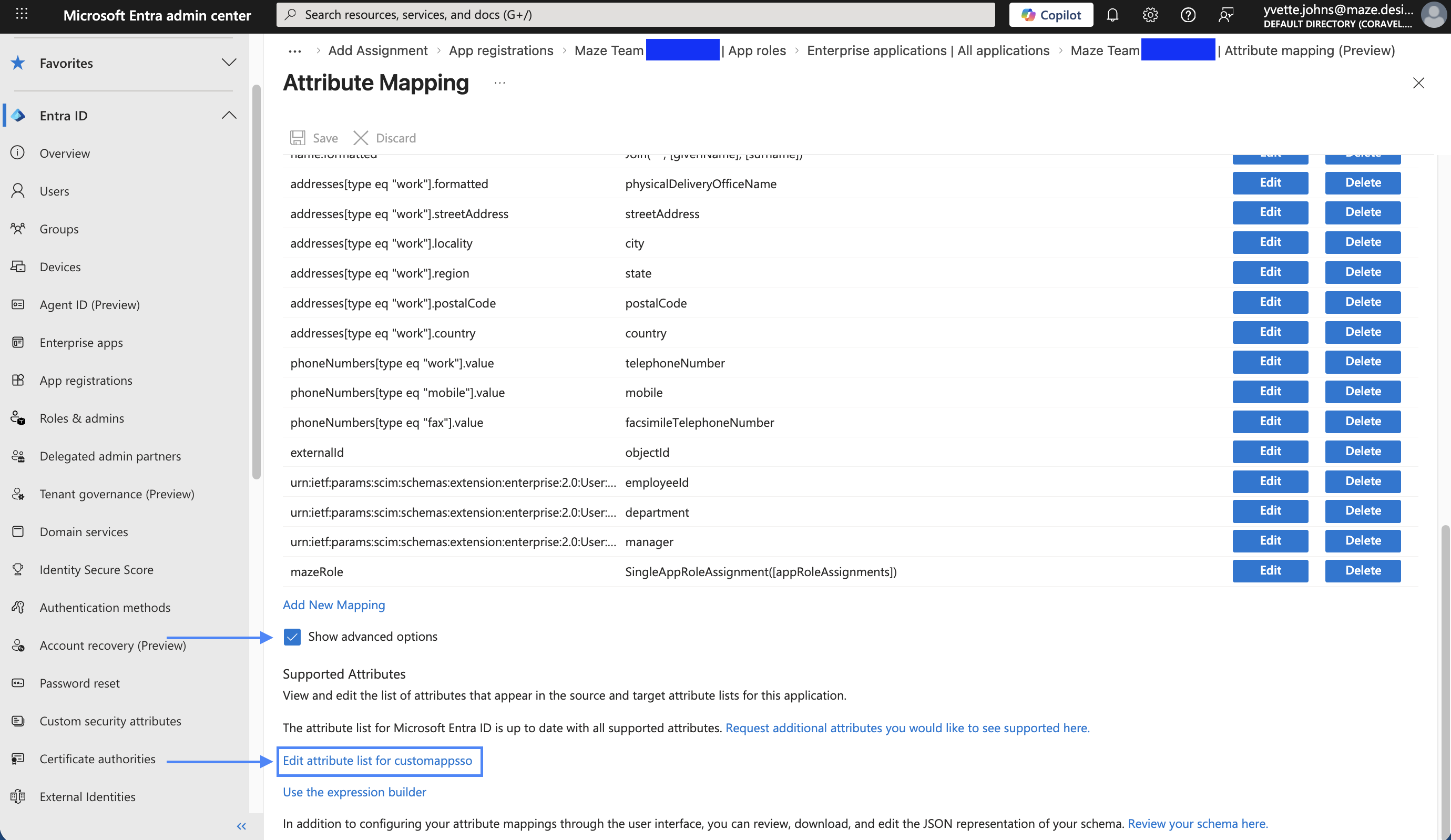The width and height of the screenshot is (1451, 840).
Task: Edit the streetAddress mapping
Action: coord(1270,212)
